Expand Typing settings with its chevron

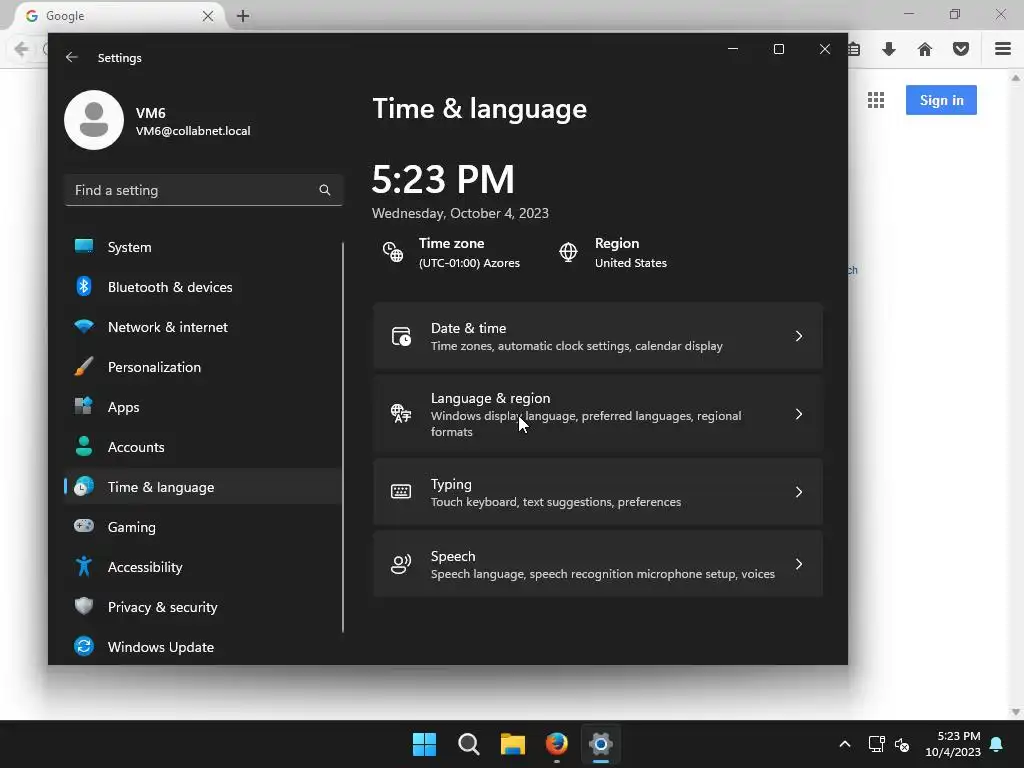point(799,492)
